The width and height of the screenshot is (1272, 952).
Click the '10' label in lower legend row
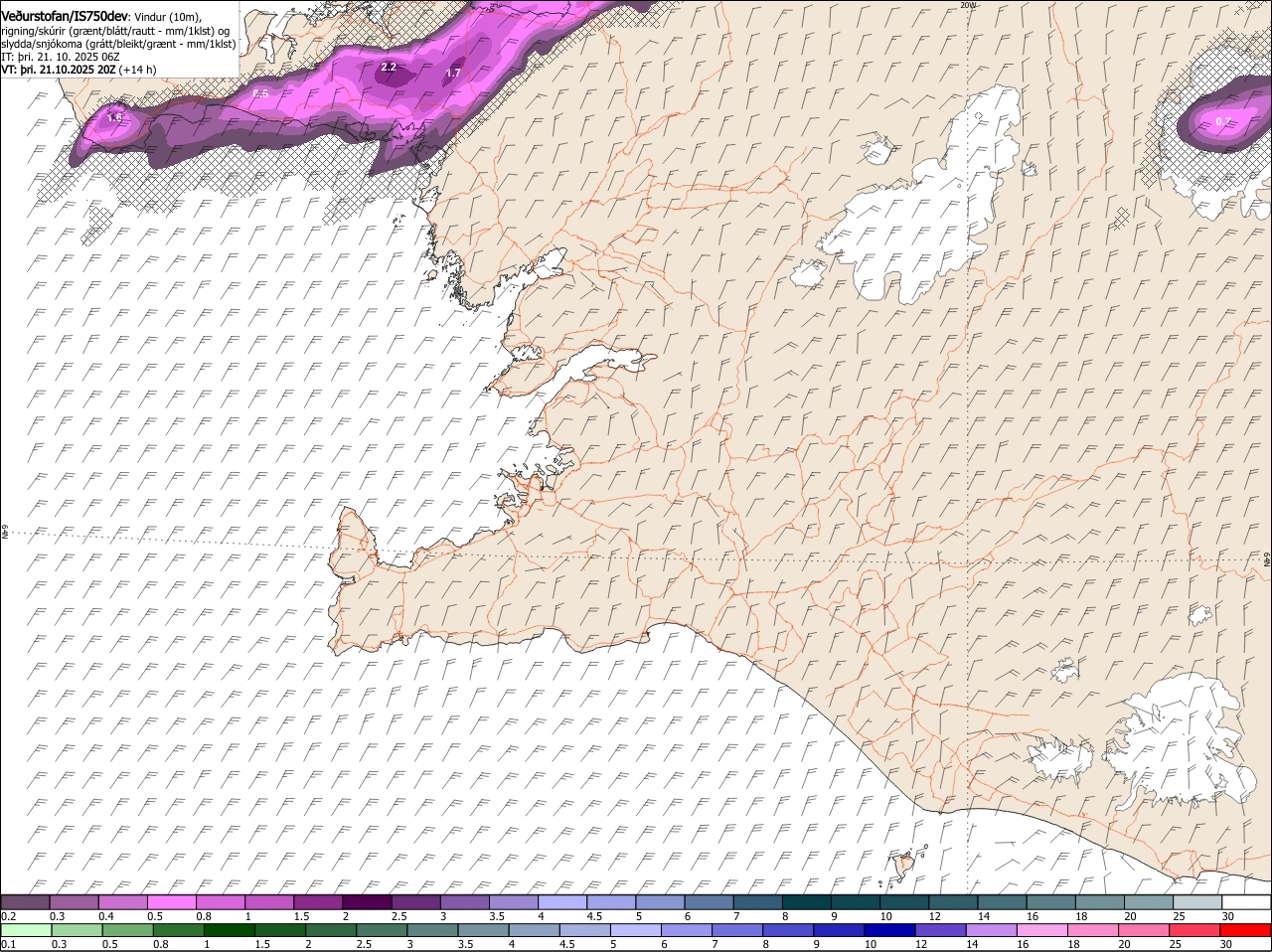point(871,944)
